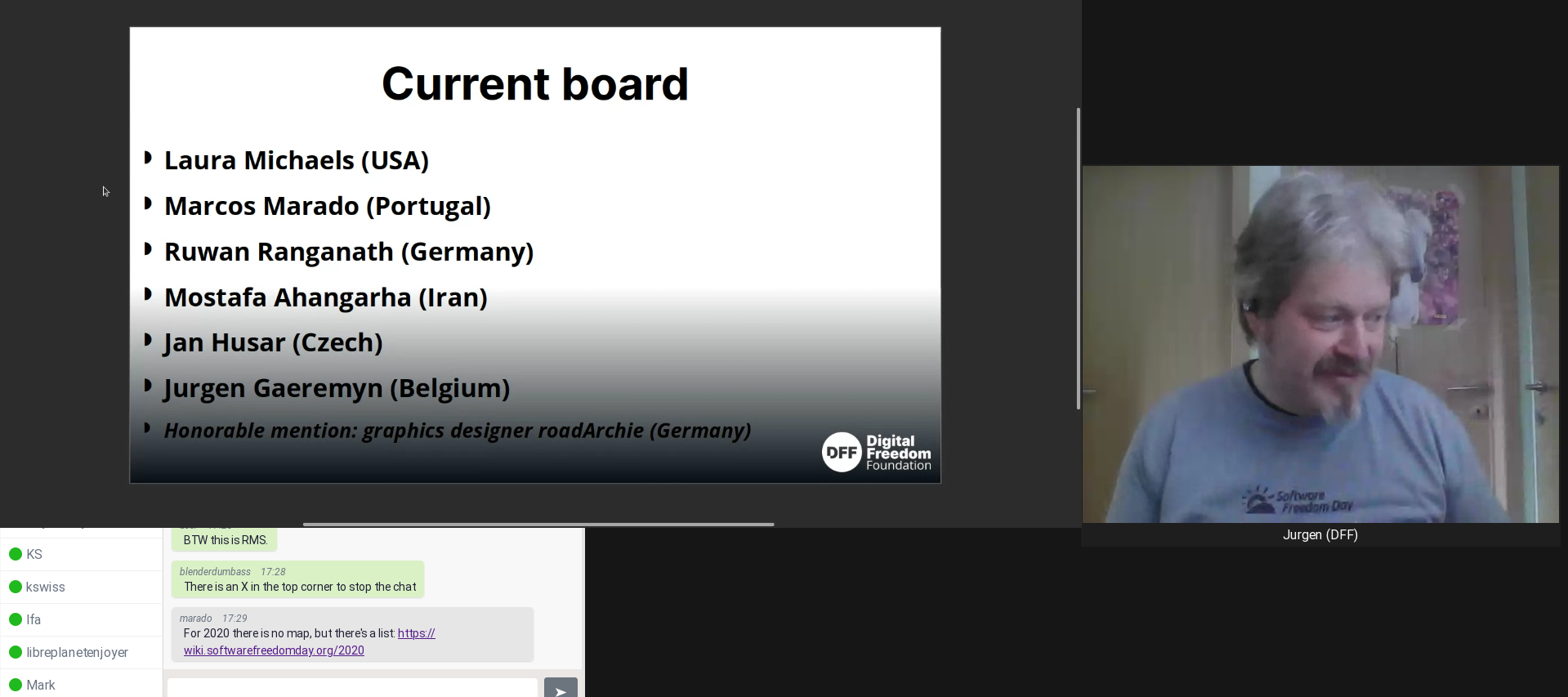Screen dimensions: 1568x697
Task: Click green status dot beside kswiss
Action: (15, 587)
